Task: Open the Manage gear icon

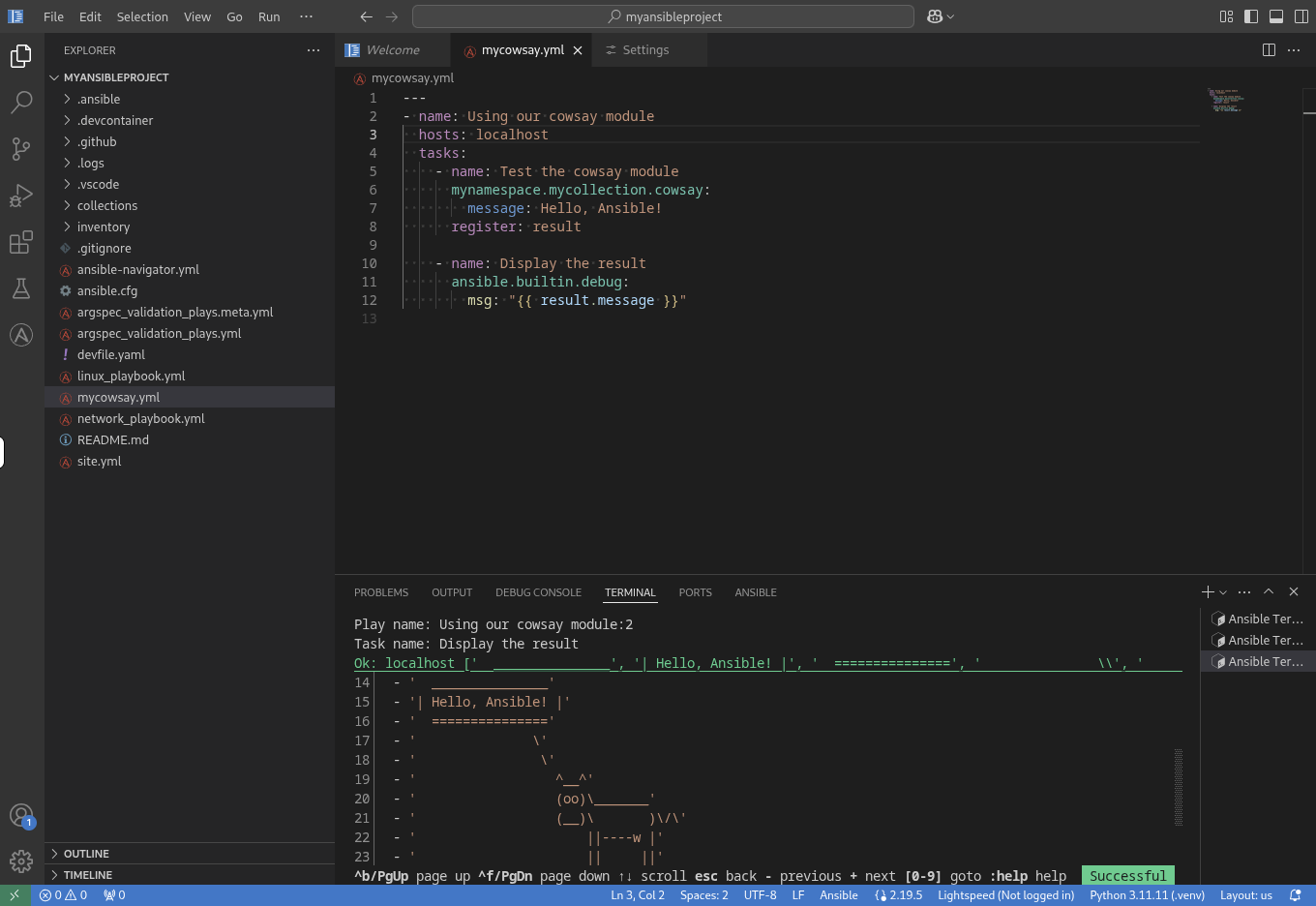Action: 21,861
